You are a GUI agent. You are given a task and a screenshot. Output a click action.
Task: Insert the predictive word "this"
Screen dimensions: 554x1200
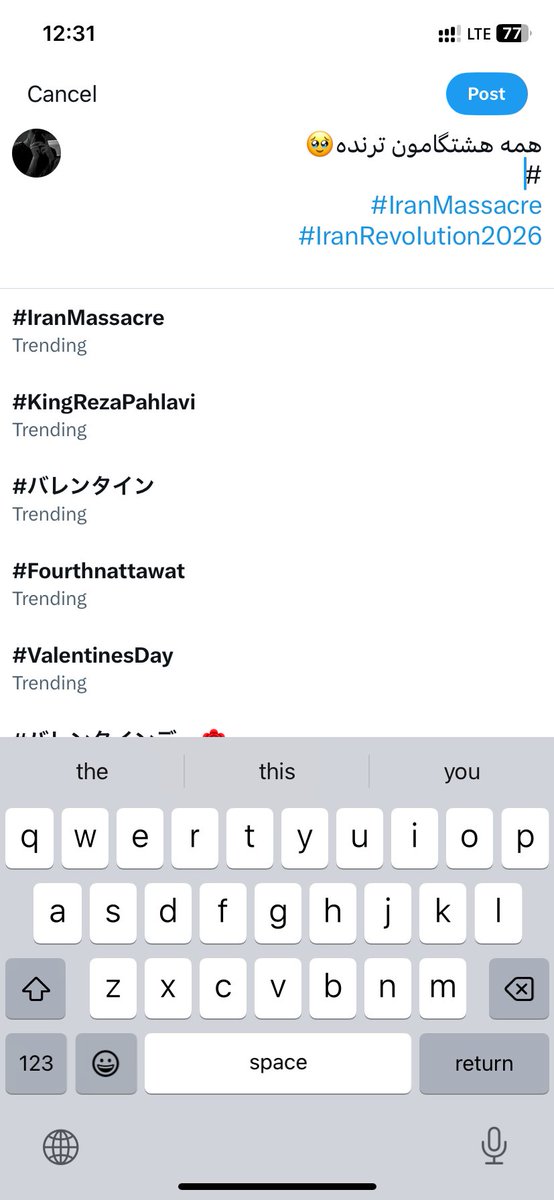point(277,771)
